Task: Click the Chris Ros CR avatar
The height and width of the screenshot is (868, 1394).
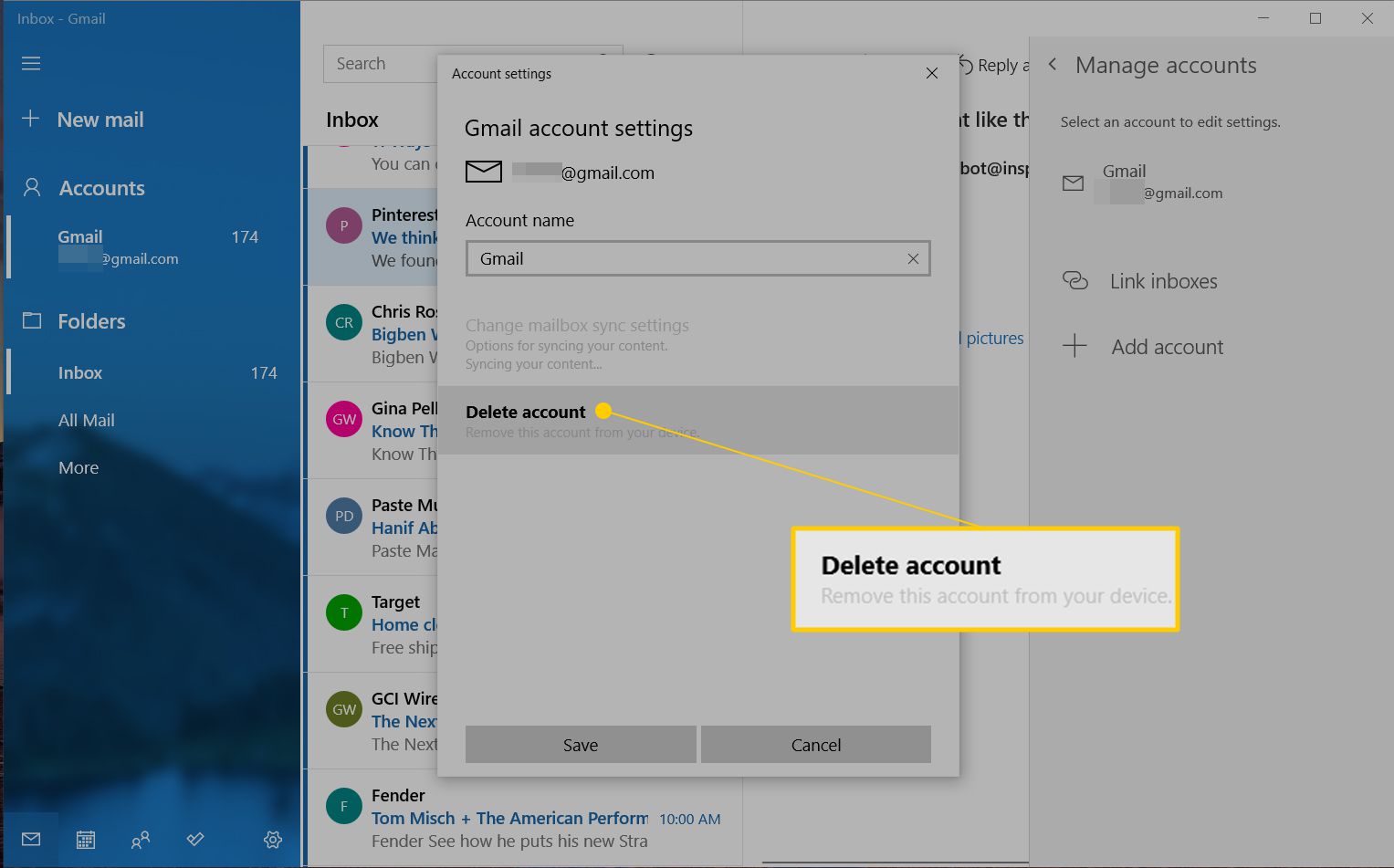Action: click(344, 322)
